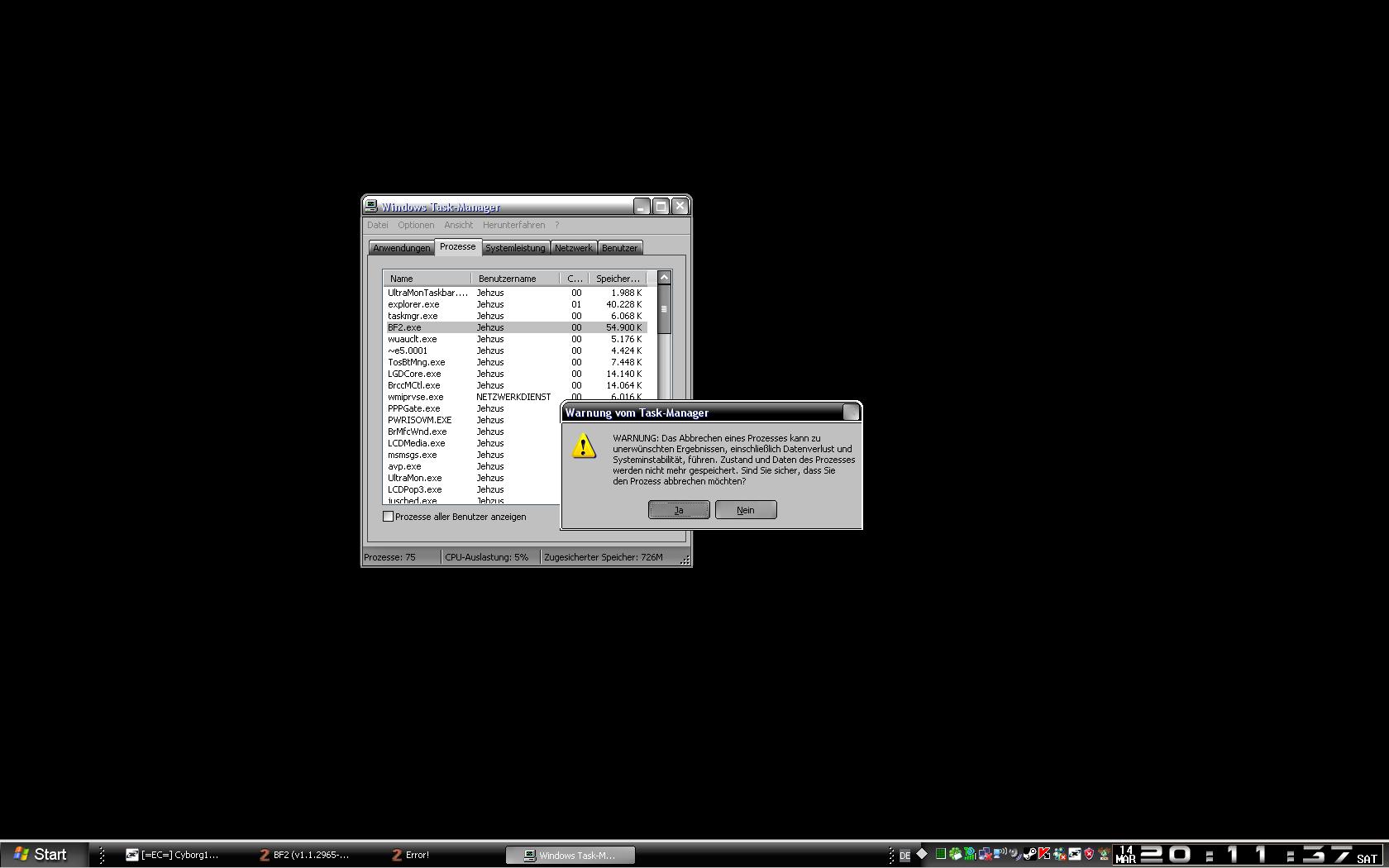Screen dimensions: 1389x868
Task: Select taskmgr.exe in process list
Action: click(x=516, y=316)
